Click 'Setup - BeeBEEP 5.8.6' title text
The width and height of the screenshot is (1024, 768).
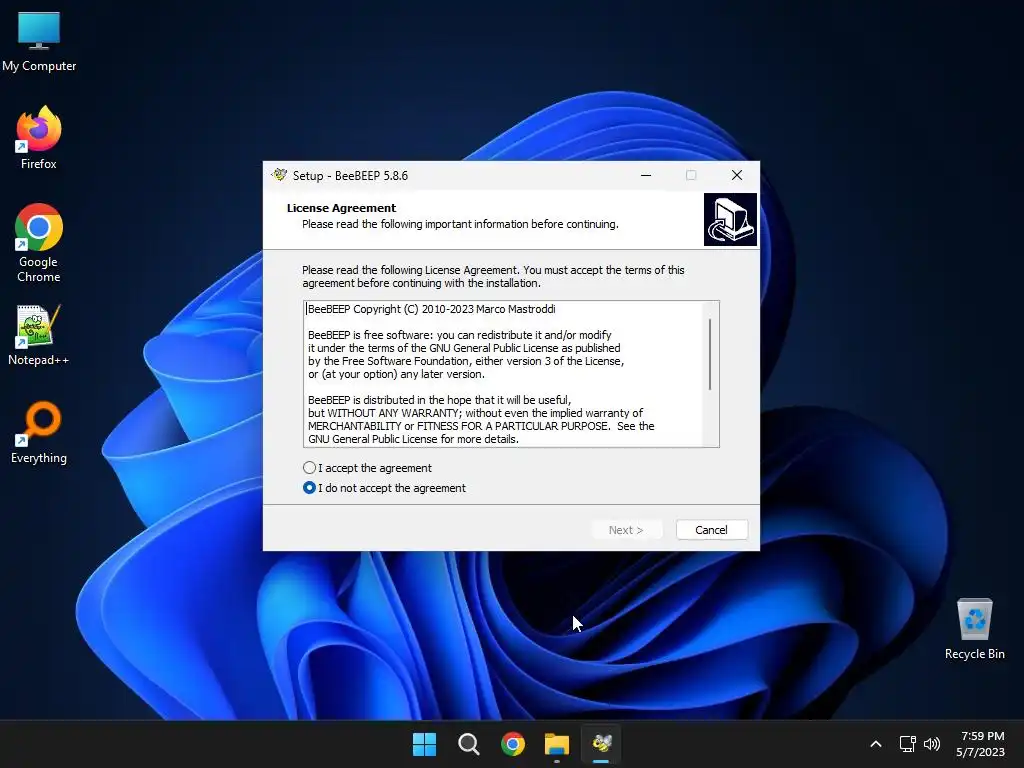pos(350,175)
